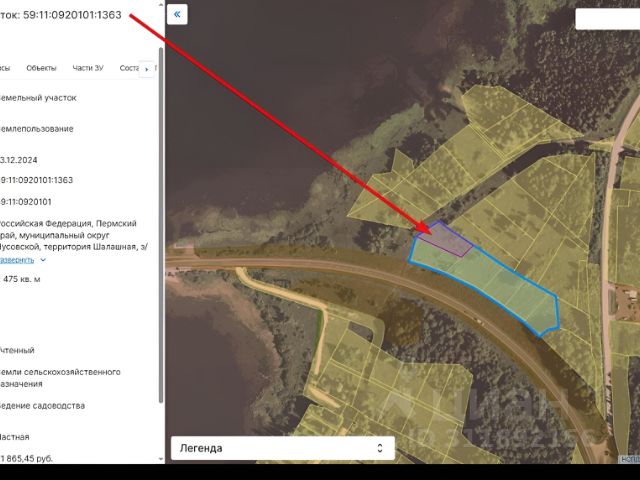Screen dimensions: 640x480
Task: Click the info panel vertical scrollbar
Action: click(x=160, y=224)
